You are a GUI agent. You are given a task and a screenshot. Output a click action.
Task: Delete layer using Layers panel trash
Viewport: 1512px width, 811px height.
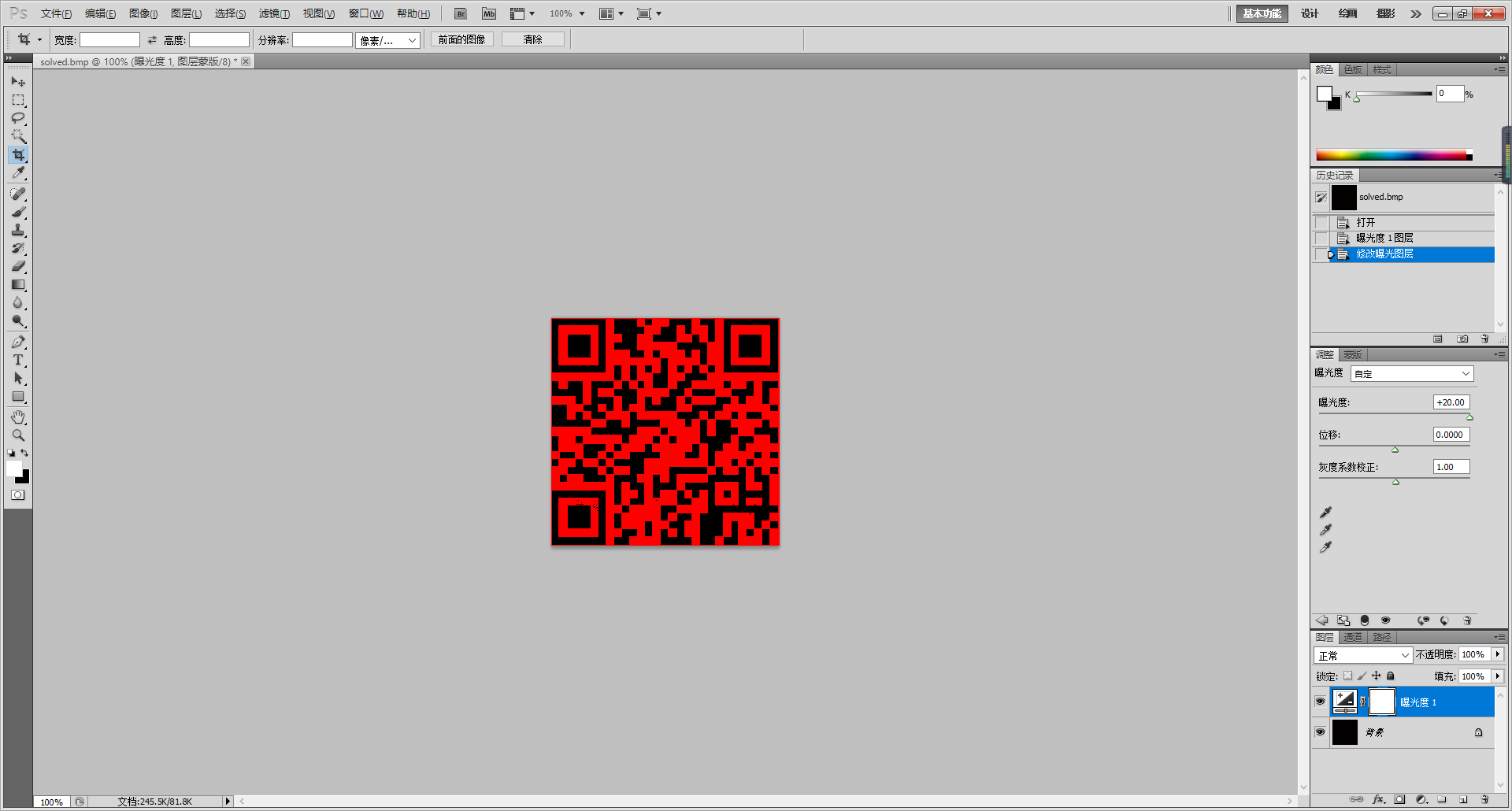click(x=1484, y=799)
